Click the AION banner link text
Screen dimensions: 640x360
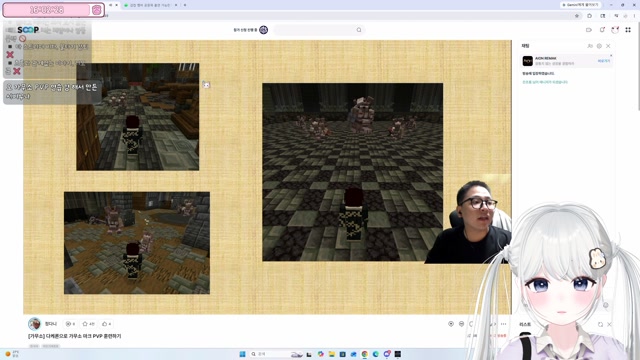[x=604, y=61]
